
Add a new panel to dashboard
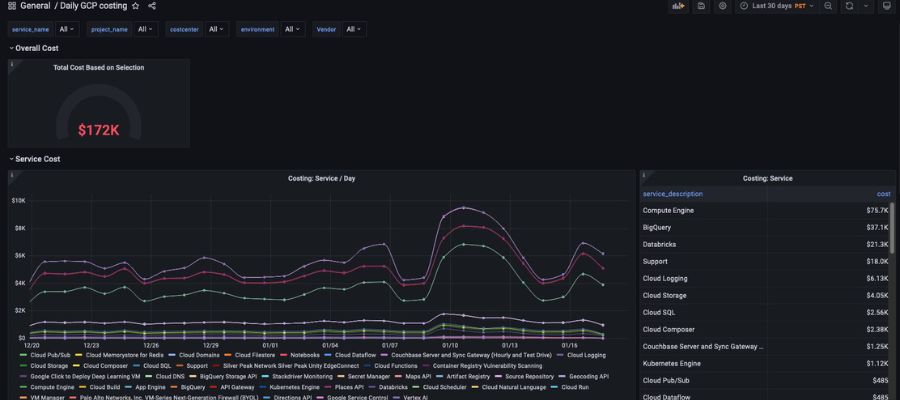coord(678,6)
